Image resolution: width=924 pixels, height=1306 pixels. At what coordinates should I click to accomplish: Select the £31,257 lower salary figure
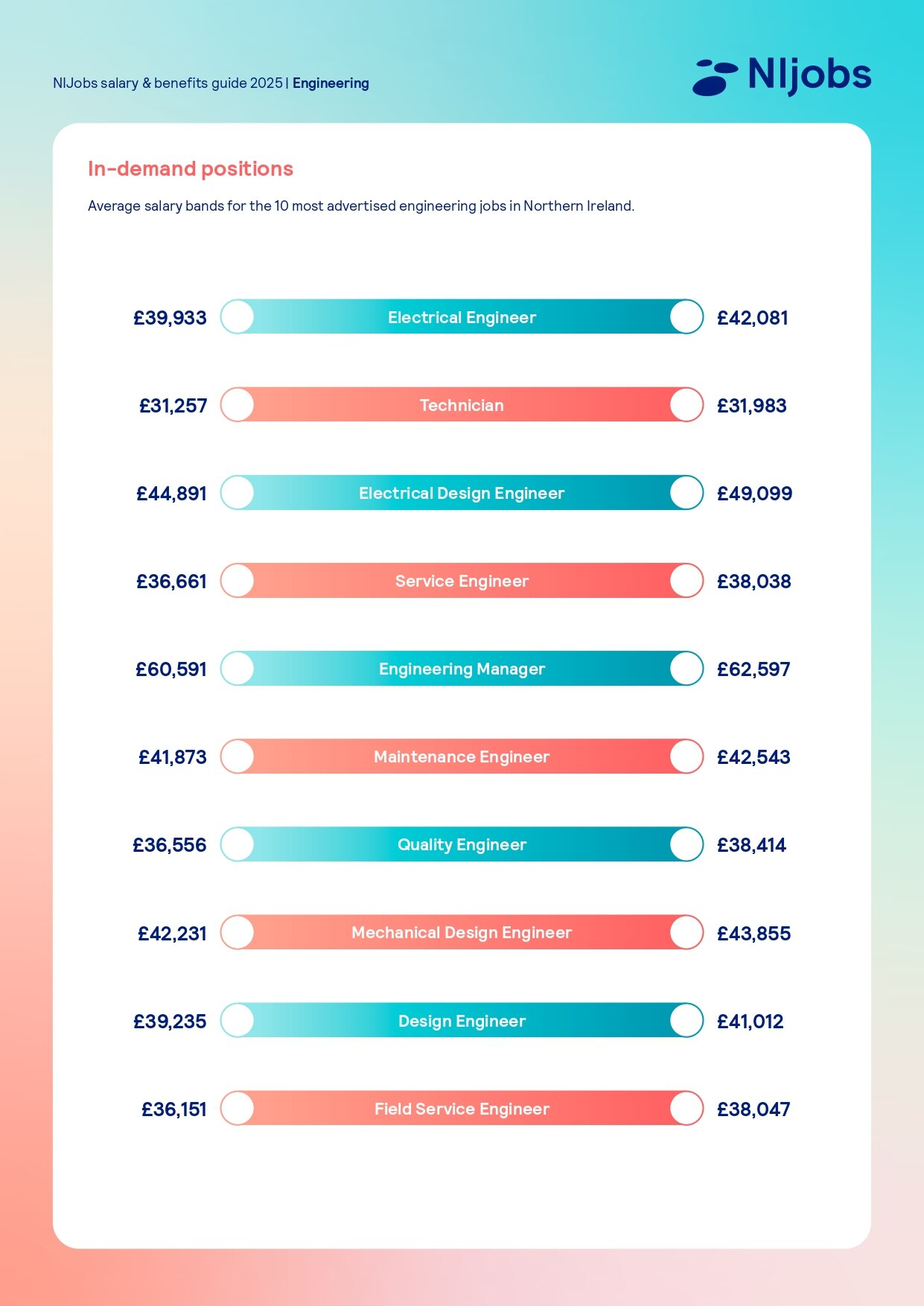pos(173,406)
